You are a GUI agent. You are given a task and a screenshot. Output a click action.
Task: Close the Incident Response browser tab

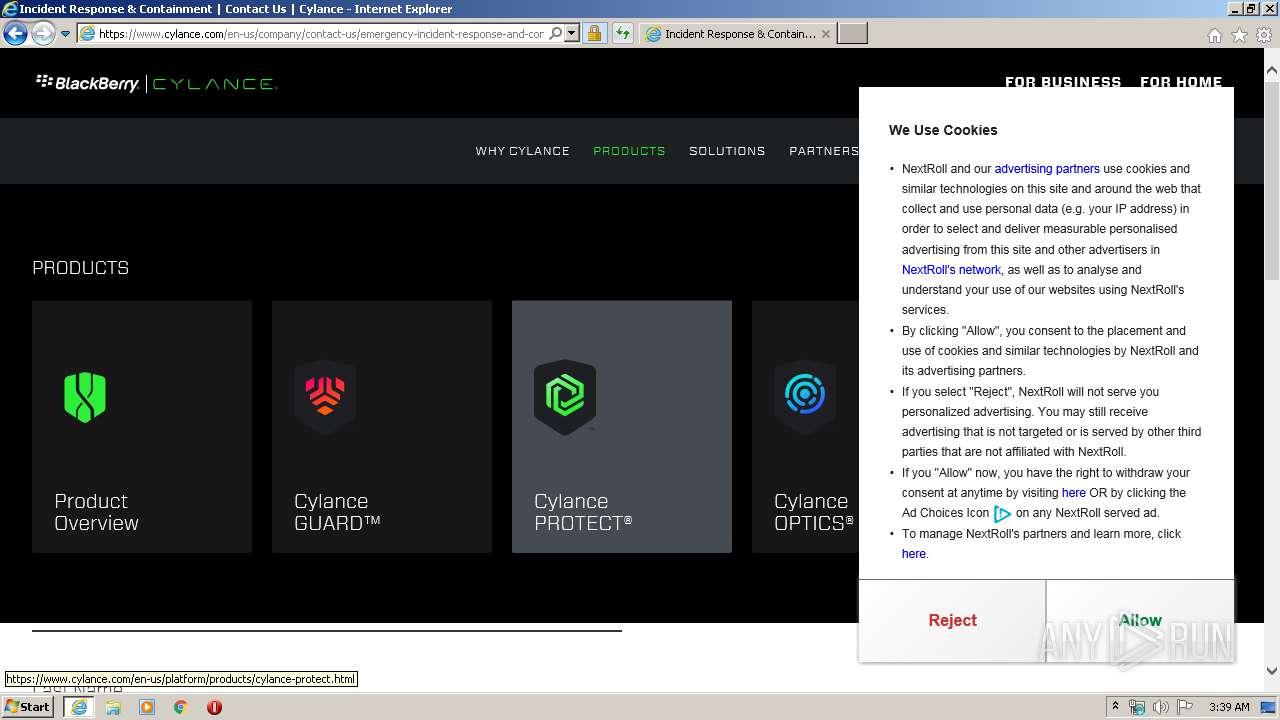coord(825,33)
